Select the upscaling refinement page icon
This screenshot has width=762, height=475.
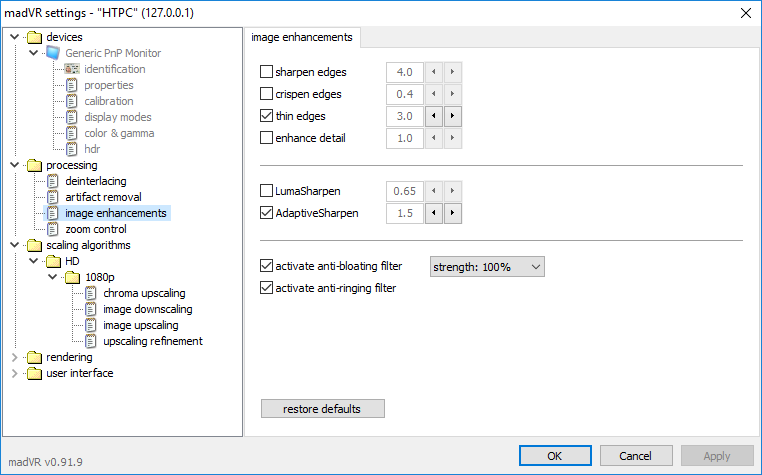click(90, 341)
